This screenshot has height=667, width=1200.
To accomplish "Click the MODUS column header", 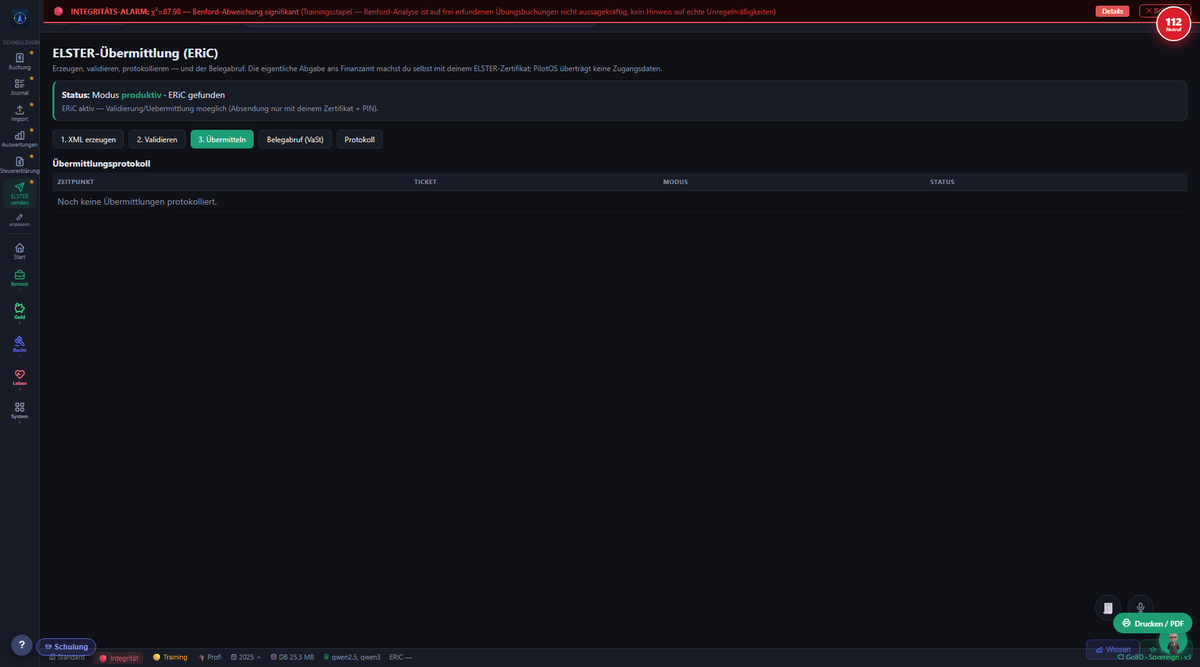I will coord(675,182).
